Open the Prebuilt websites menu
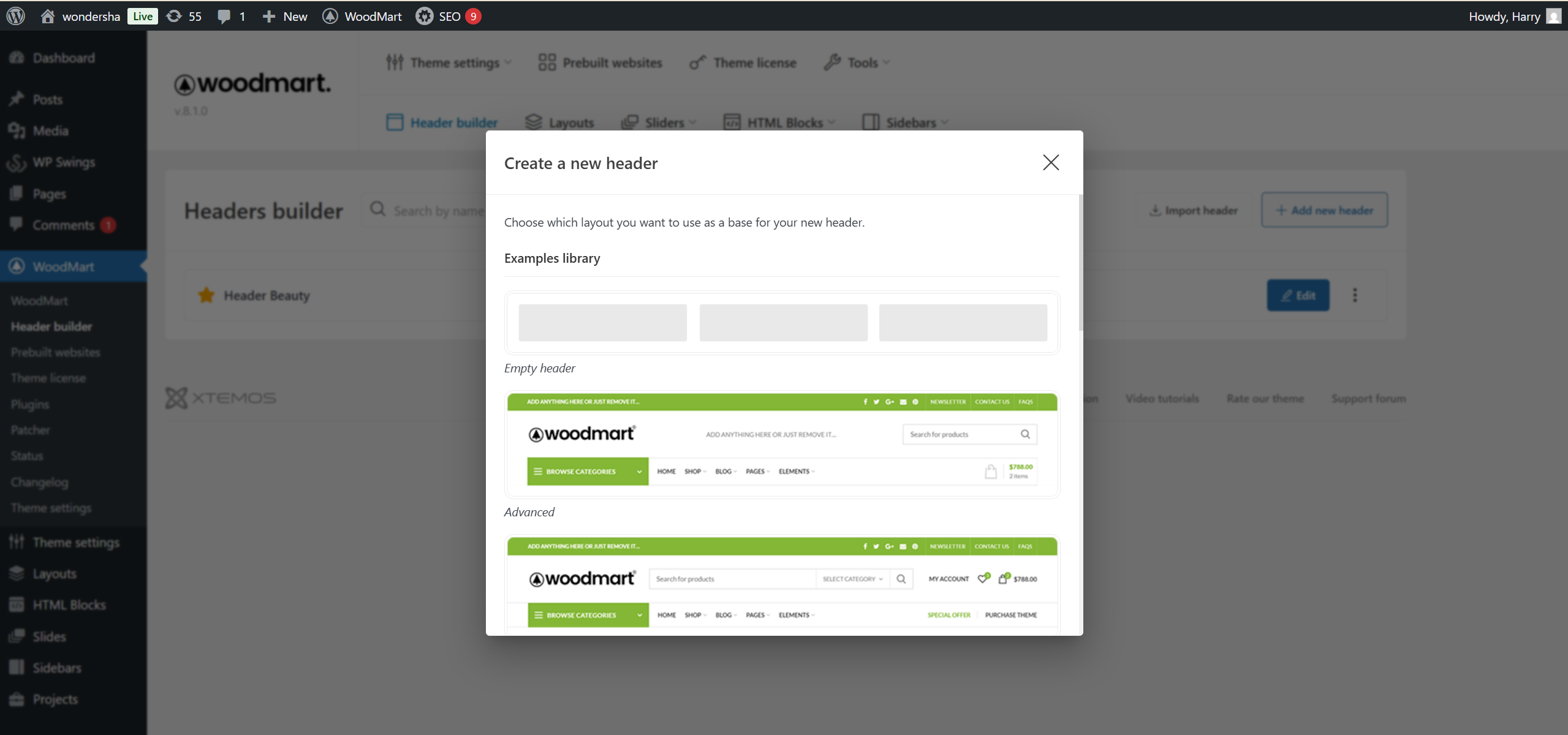The image size is (1568, 735). (599, 62)
